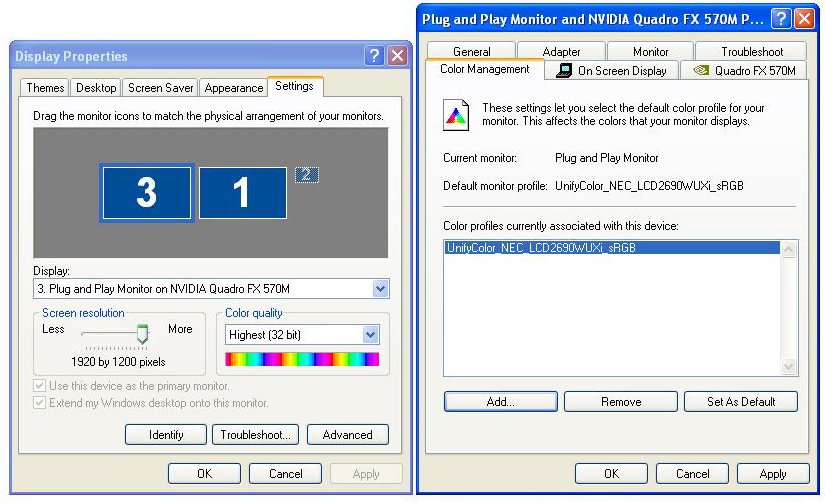Open the Monitor tab

(650, 52)
